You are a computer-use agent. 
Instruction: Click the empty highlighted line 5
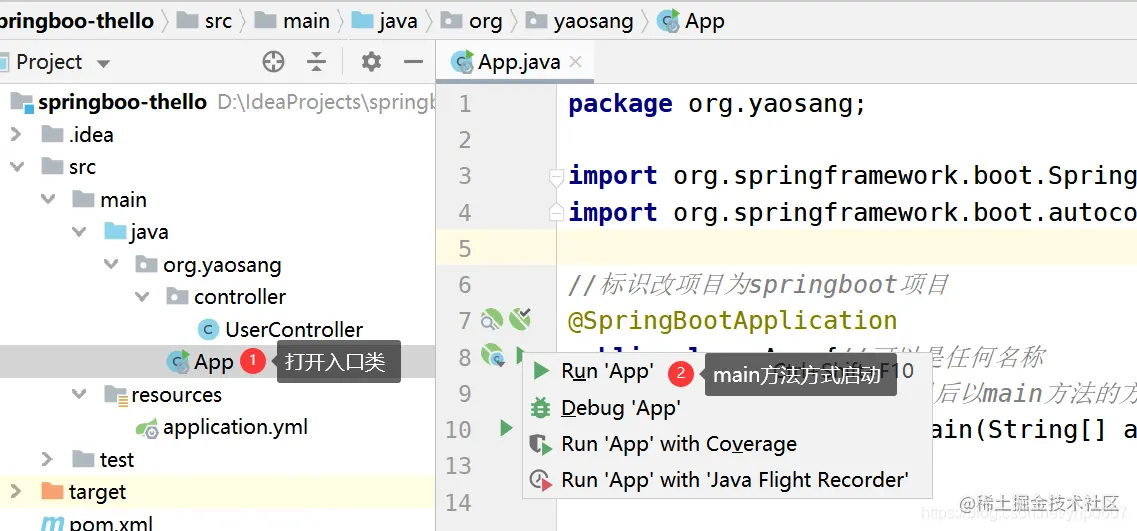(847, 248)
